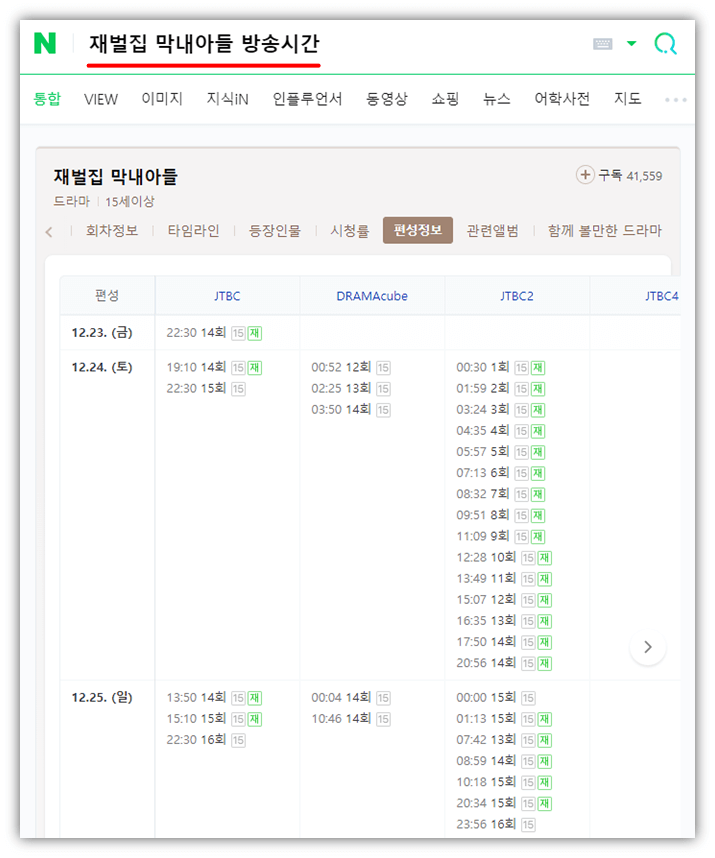Select the 뉴스 tab

497,99
